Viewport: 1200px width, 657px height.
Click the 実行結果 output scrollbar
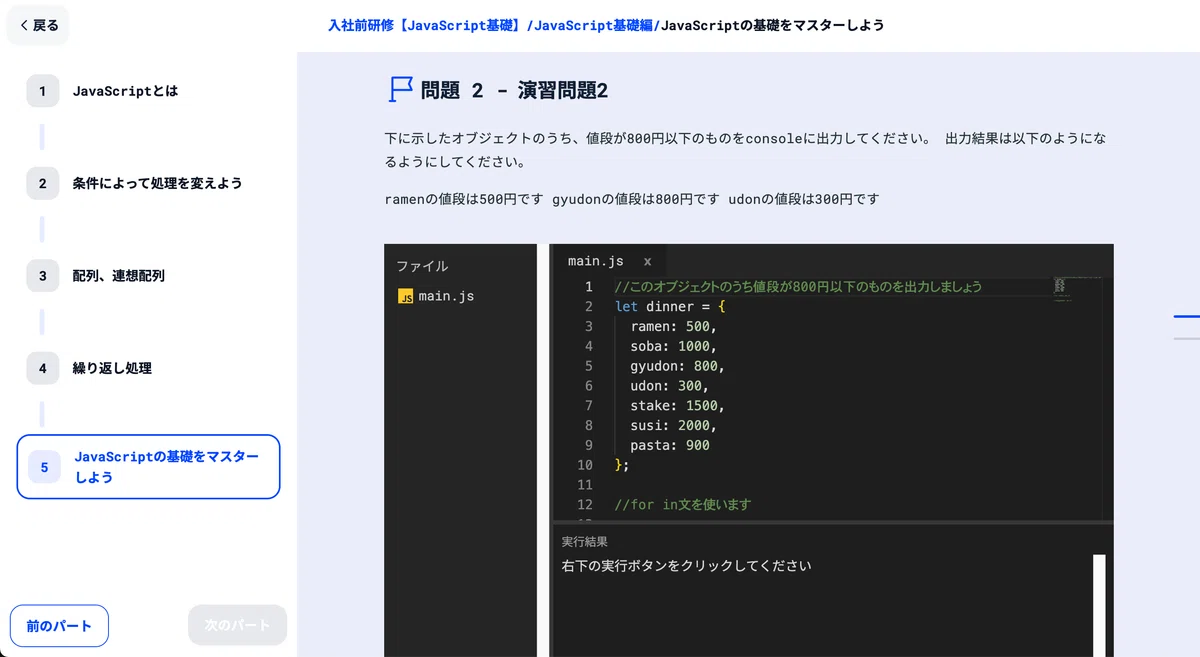pos(1099,605)
